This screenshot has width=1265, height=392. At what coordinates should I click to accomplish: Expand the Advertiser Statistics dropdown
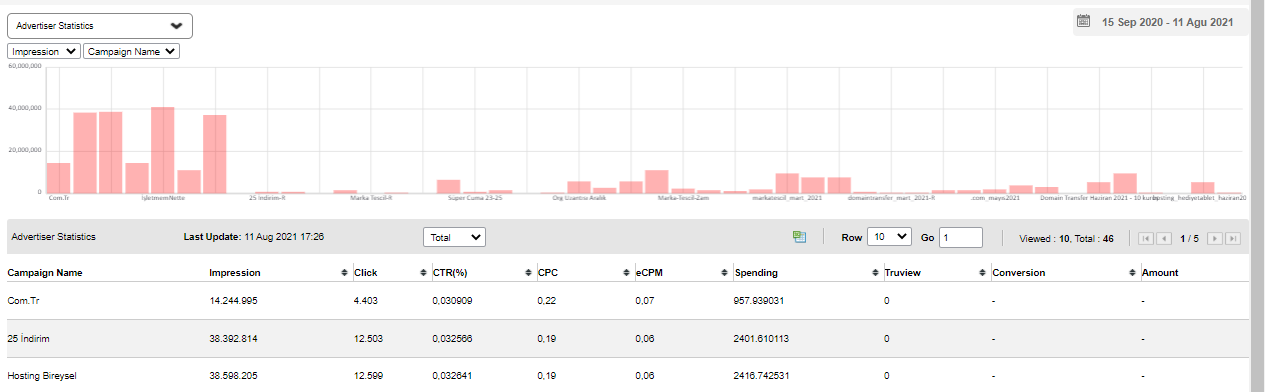tap(100, 26)
